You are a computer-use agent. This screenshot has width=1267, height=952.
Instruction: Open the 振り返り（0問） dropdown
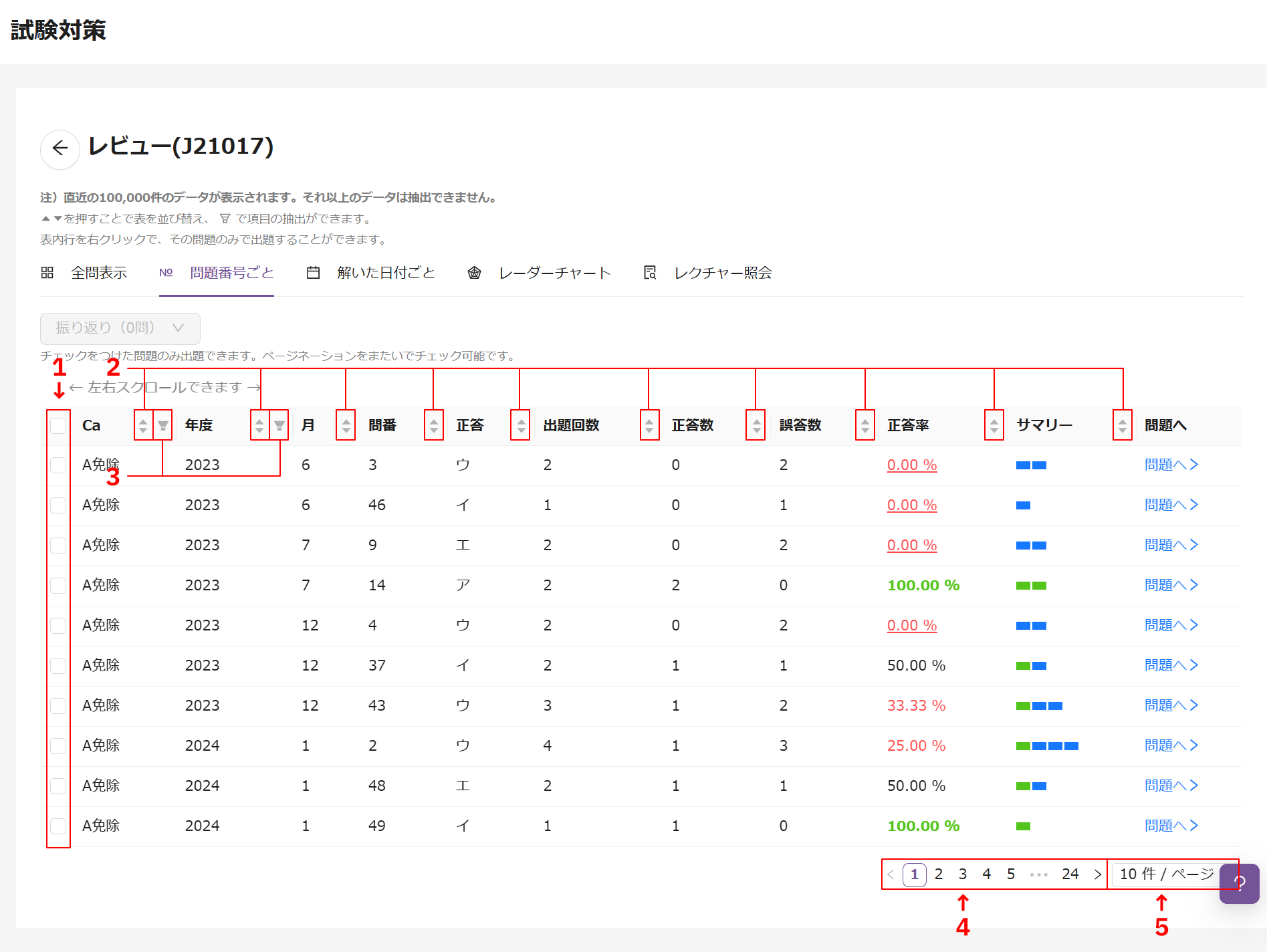point(120,328)
